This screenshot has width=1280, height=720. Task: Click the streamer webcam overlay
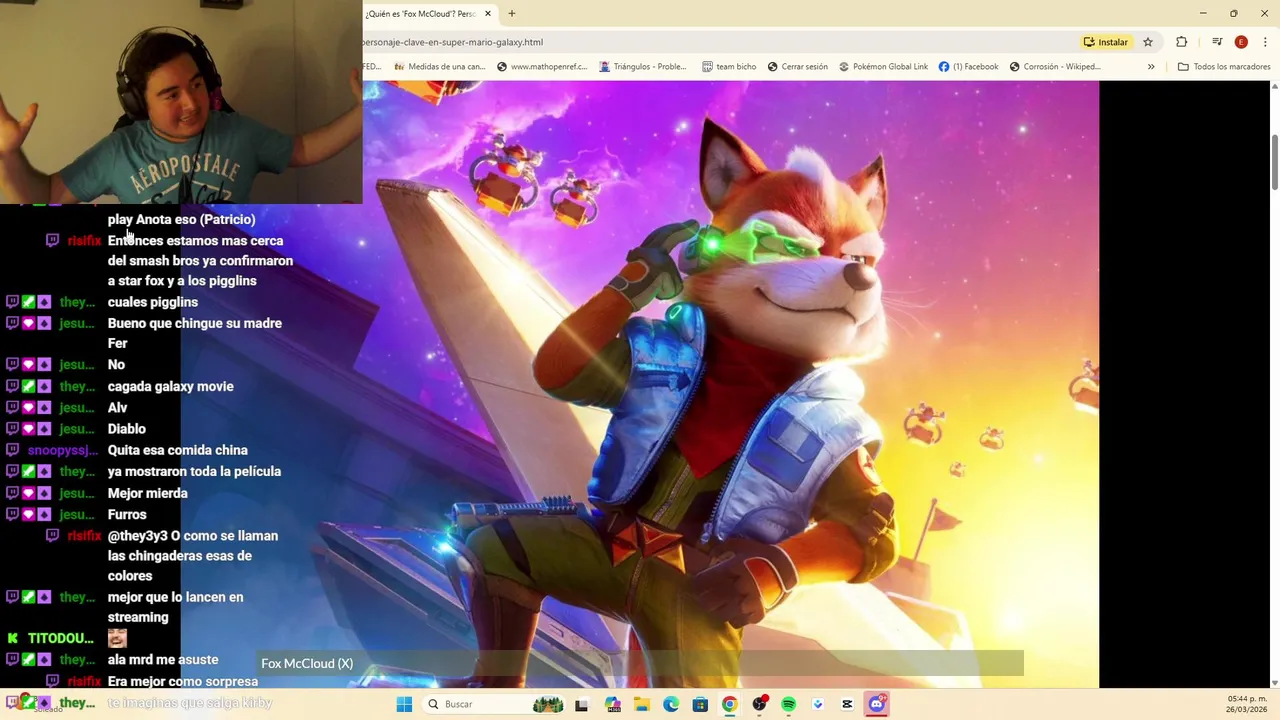point(181,102)
